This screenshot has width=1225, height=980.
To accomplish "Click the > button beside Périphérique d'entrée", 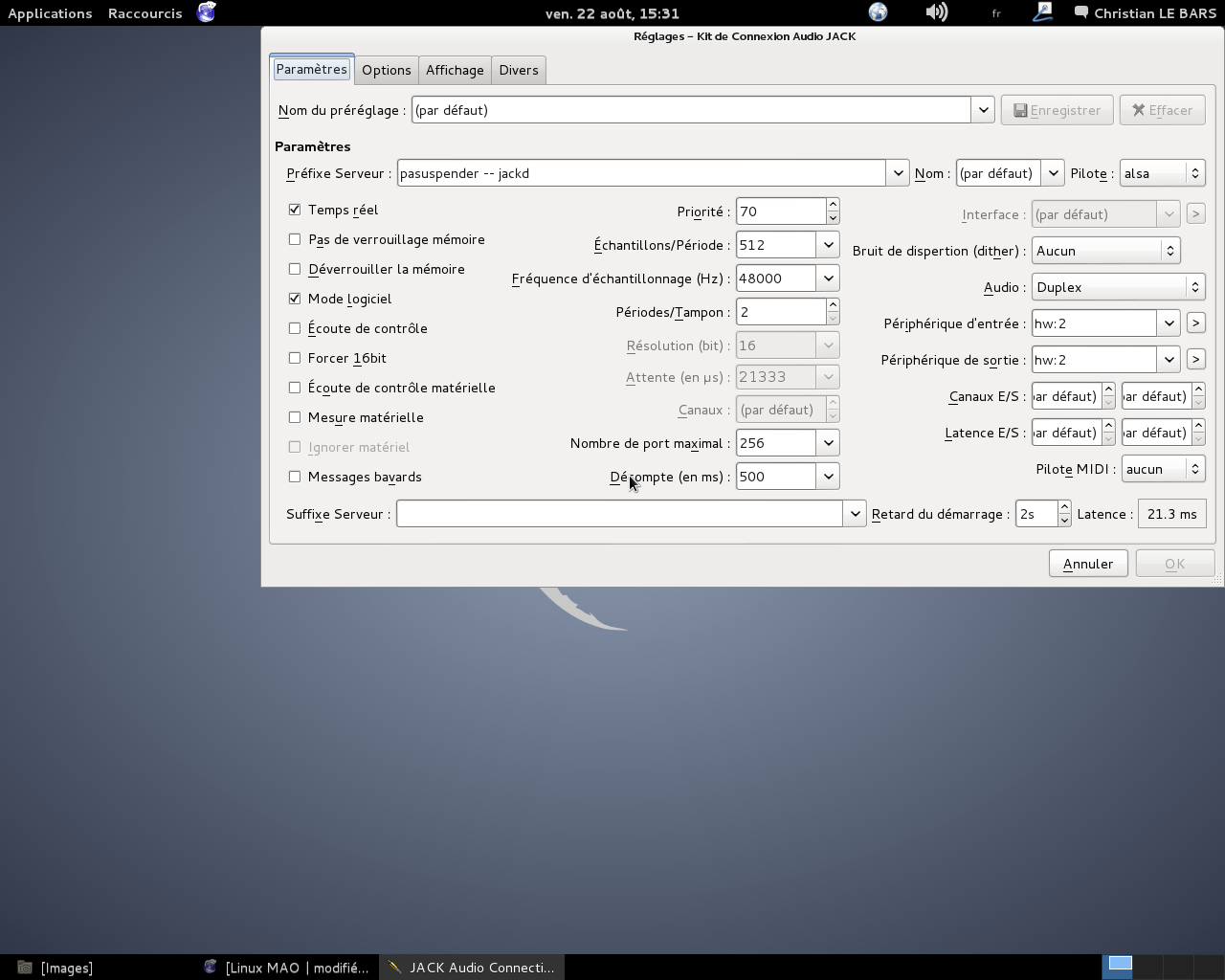I will click(x=1195, y=323).
